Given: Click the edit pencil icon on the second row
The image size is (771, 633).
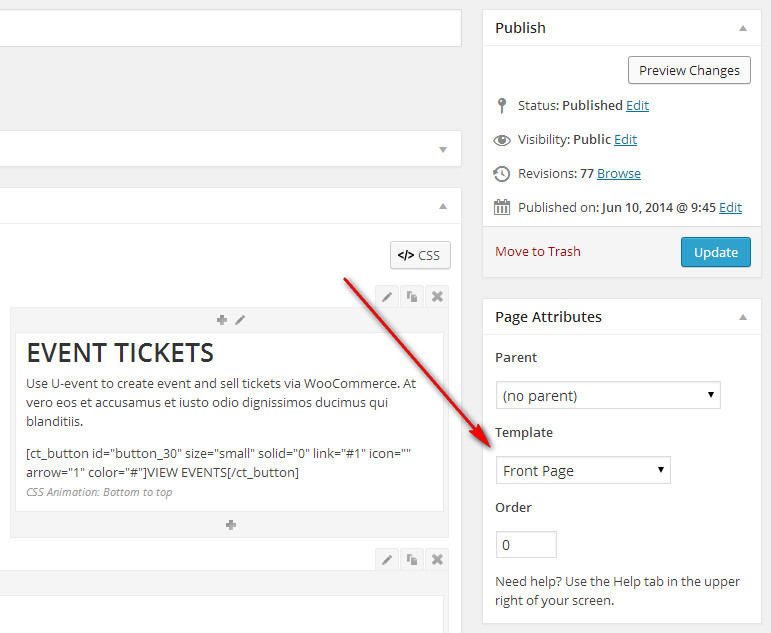Looking at the screenshot, I should (386, 560).
